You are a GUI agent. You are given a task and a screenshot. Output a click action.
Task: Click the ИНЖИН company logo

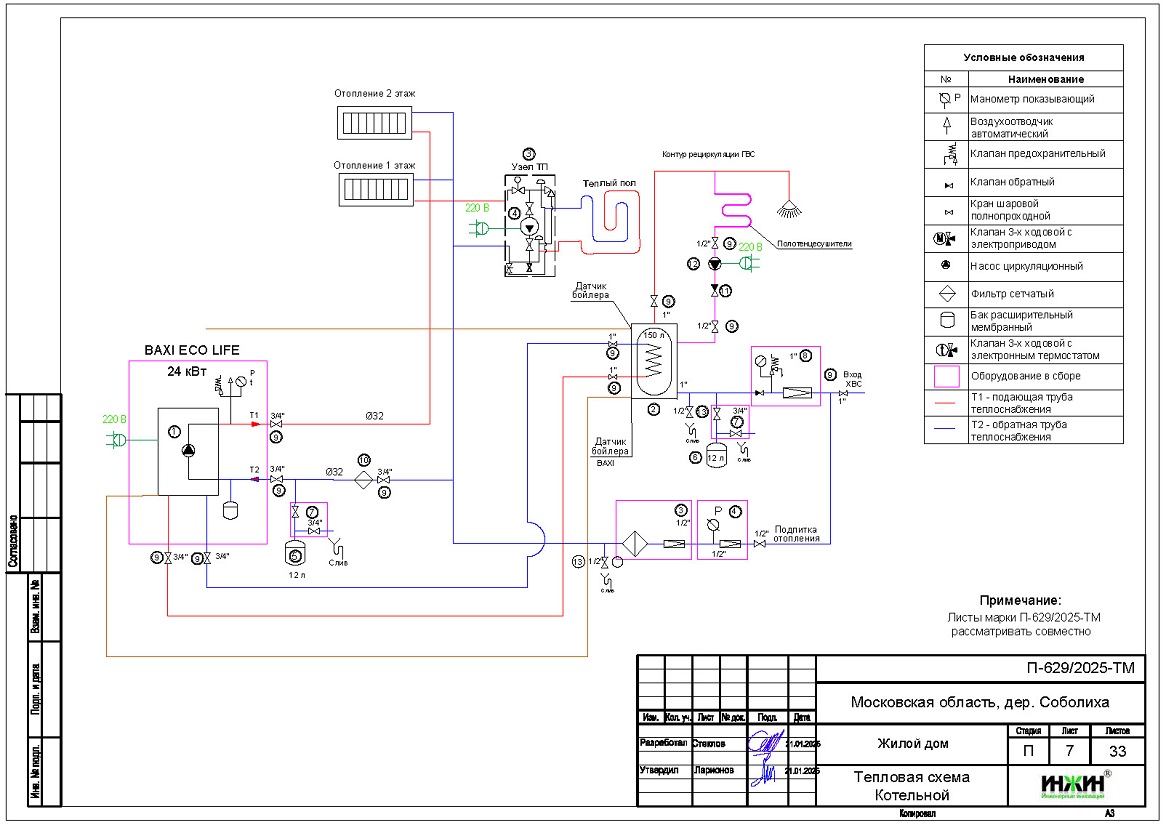(1075, 785)
